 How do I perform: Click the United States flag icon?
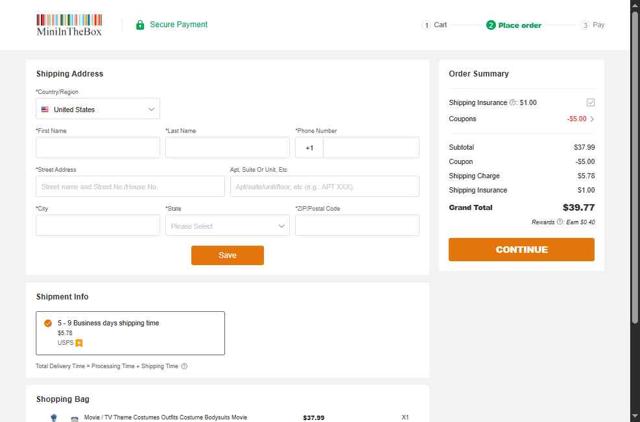coord(45,109)
